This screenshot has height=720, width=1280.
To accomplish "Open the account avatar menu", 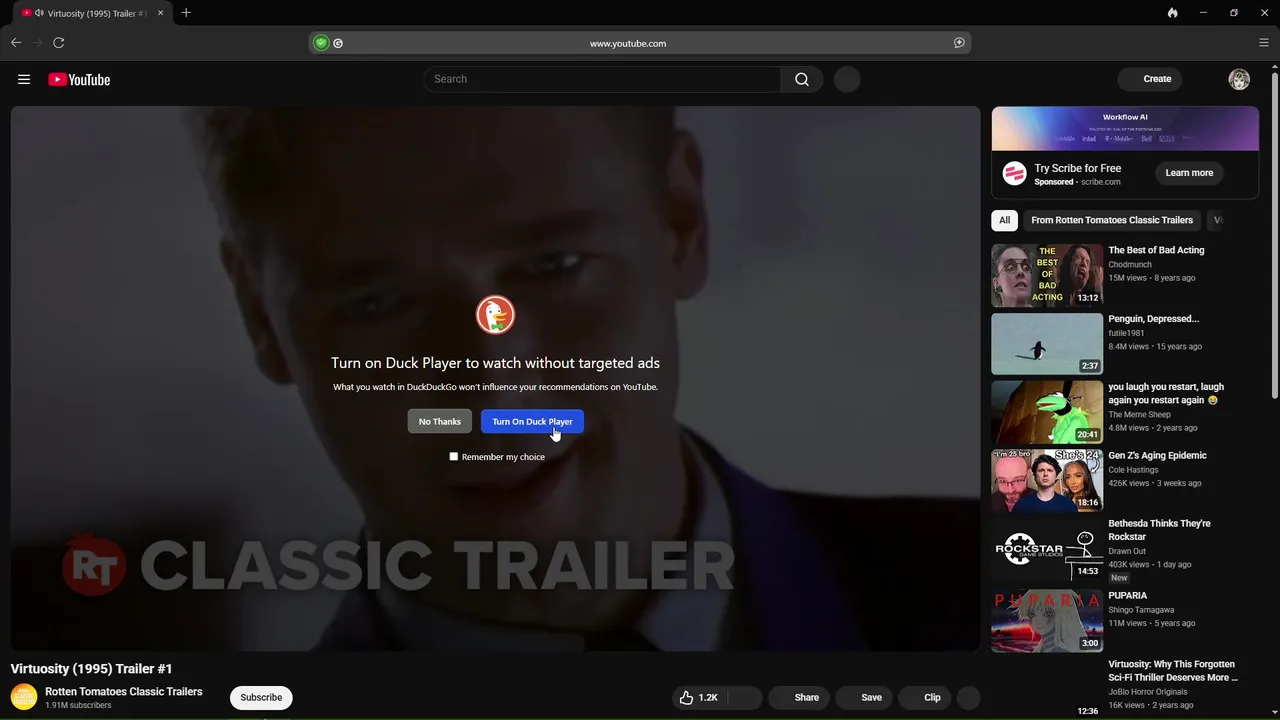I will pos(1239,79).
